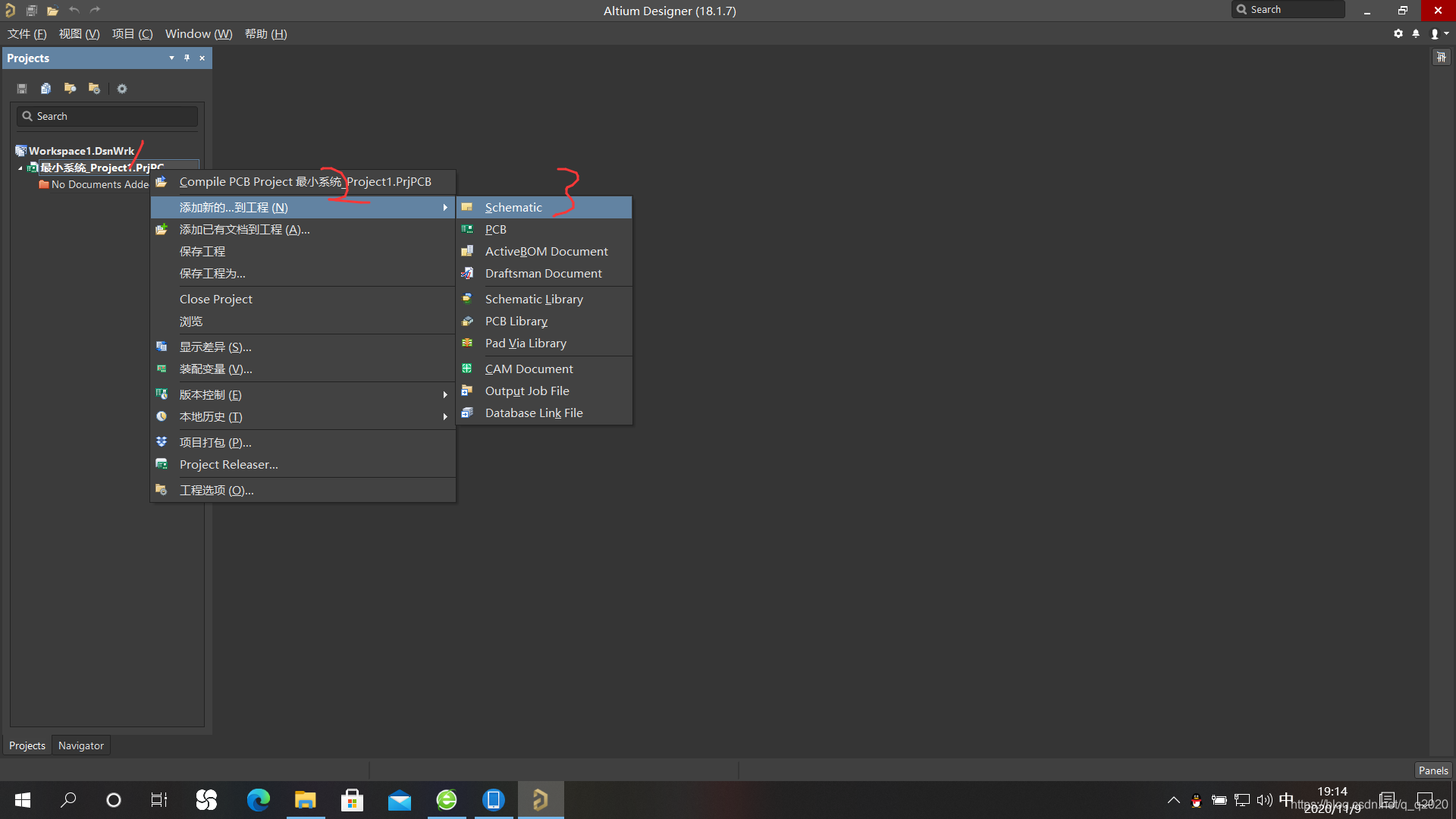Open the Window (W) menu

tap(199, 34)
